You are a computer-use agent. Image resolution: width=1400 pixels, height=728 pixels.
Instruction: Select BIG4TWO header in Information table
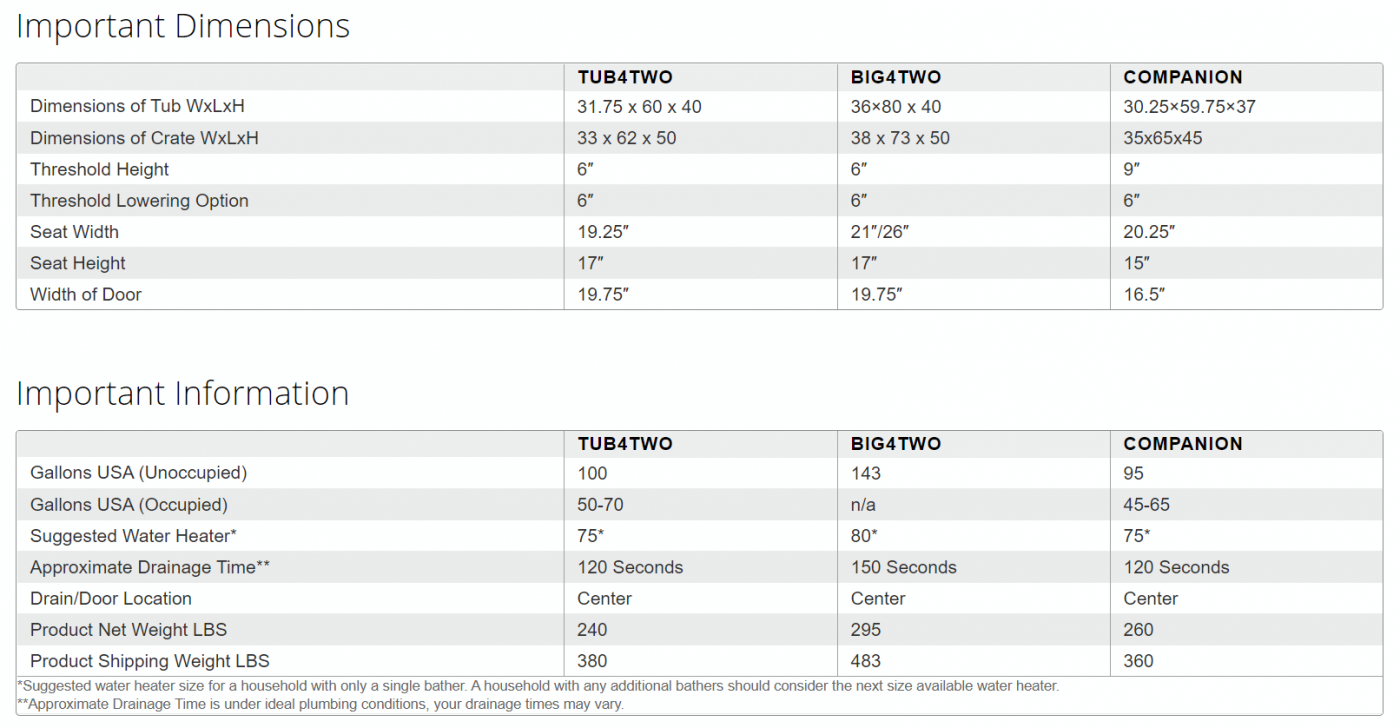pos(896,444)
